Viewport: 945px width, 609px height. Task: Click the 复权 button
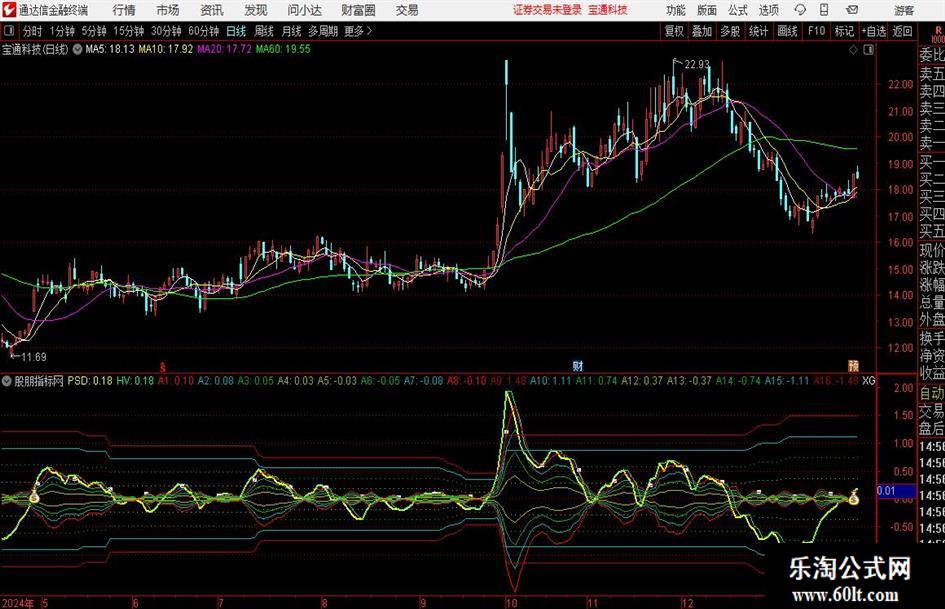[x=674, y=31]
